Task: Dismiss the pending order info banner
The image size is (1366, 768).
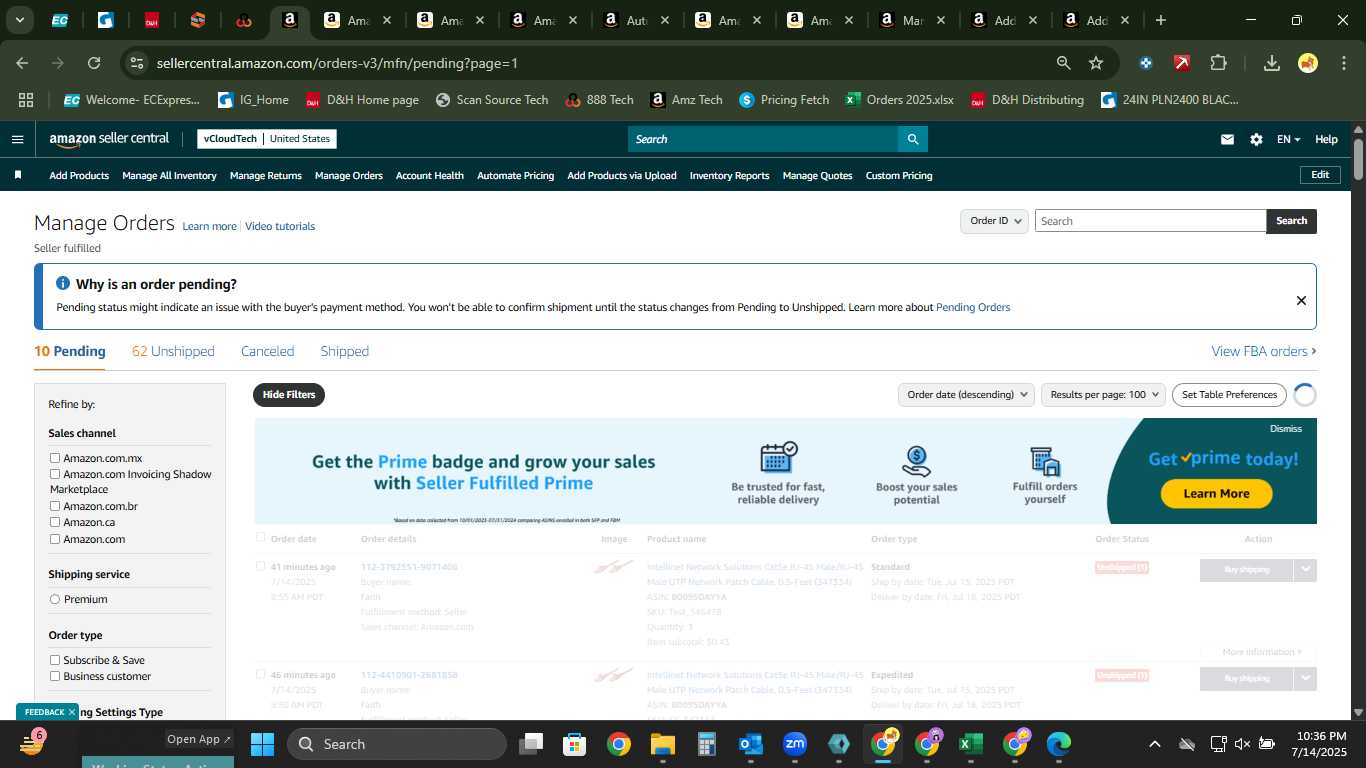Action: click(1301, 300)
